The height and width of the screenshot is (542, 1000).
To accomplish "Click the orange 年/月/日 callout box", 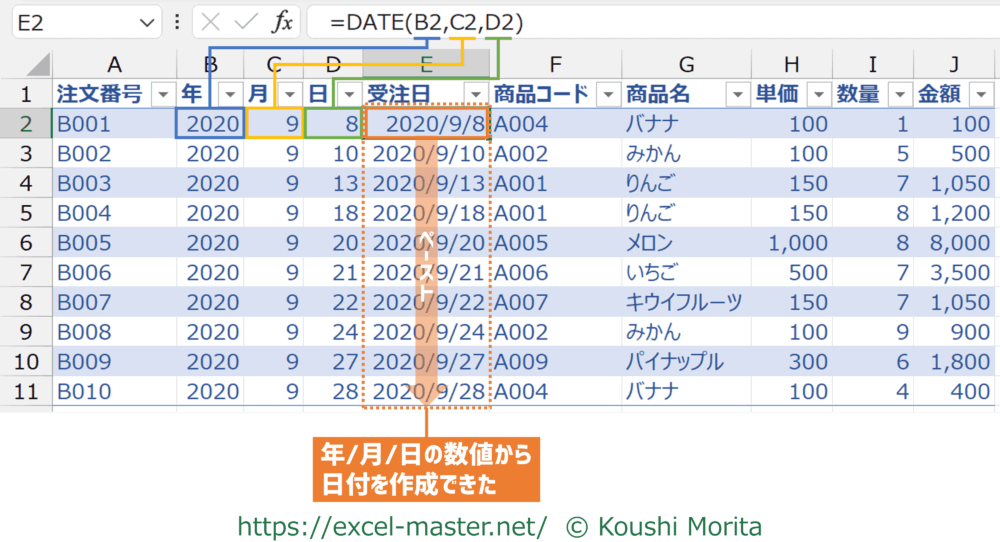I will [426, 469].
